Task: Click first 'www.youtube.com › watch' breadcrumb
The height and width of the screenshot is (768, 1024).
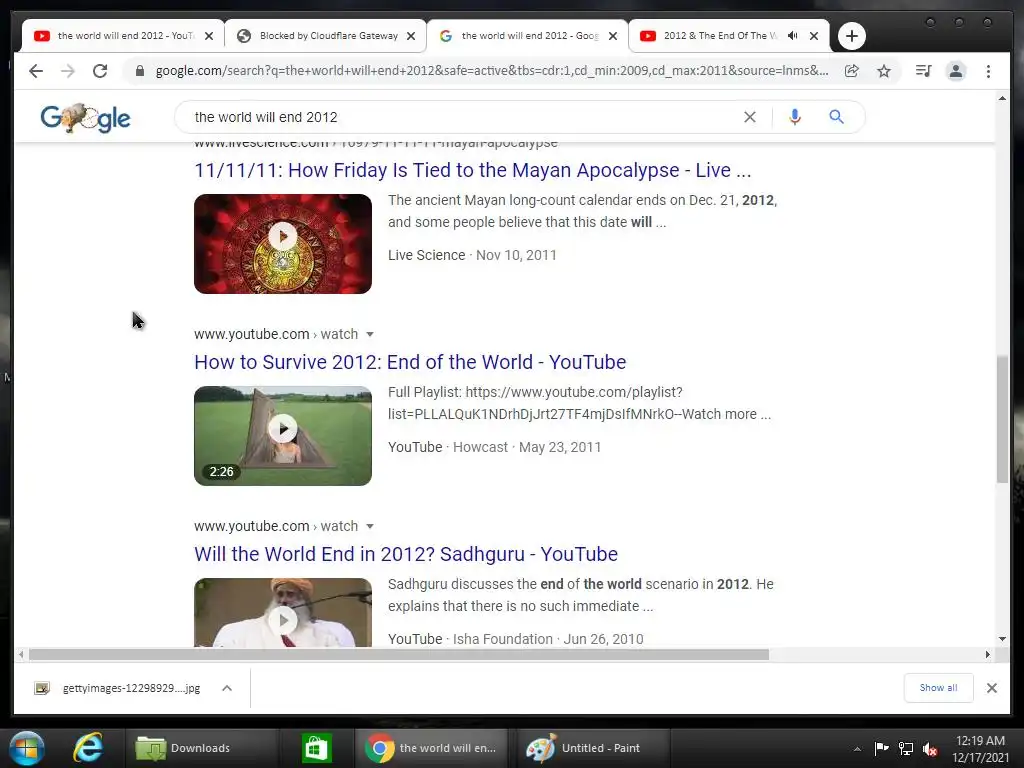Action: (x=276, y=334)
